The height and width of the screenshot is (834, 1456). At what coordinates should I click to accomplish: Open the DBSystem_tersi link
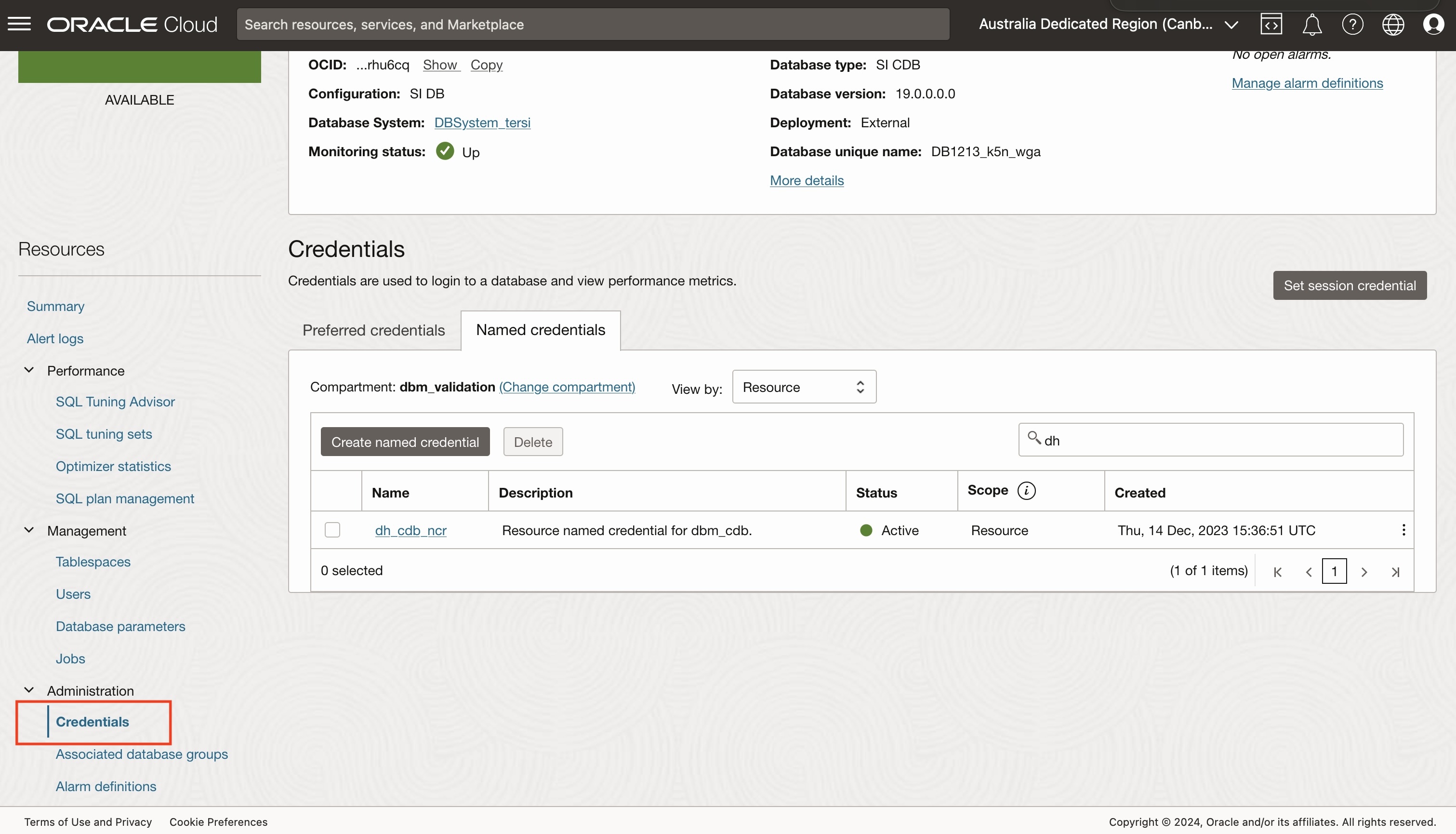click(482, 122)
